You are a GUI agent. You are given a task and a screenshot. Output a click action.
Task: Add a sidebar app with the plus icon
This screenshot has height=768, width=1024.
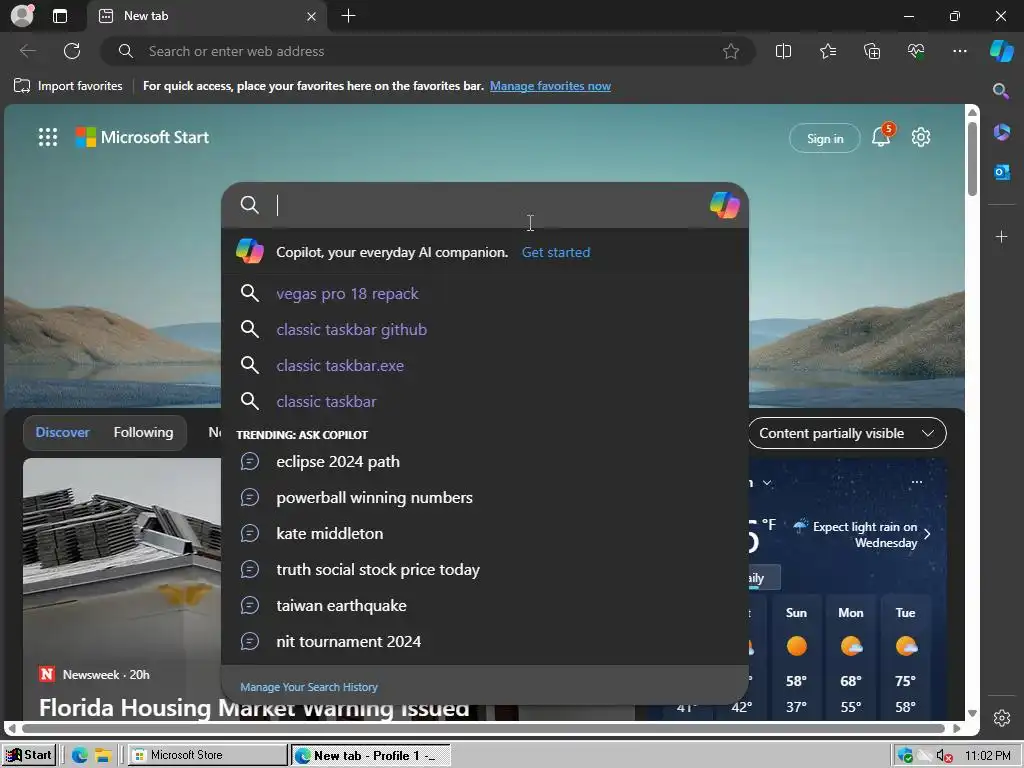1001,236
